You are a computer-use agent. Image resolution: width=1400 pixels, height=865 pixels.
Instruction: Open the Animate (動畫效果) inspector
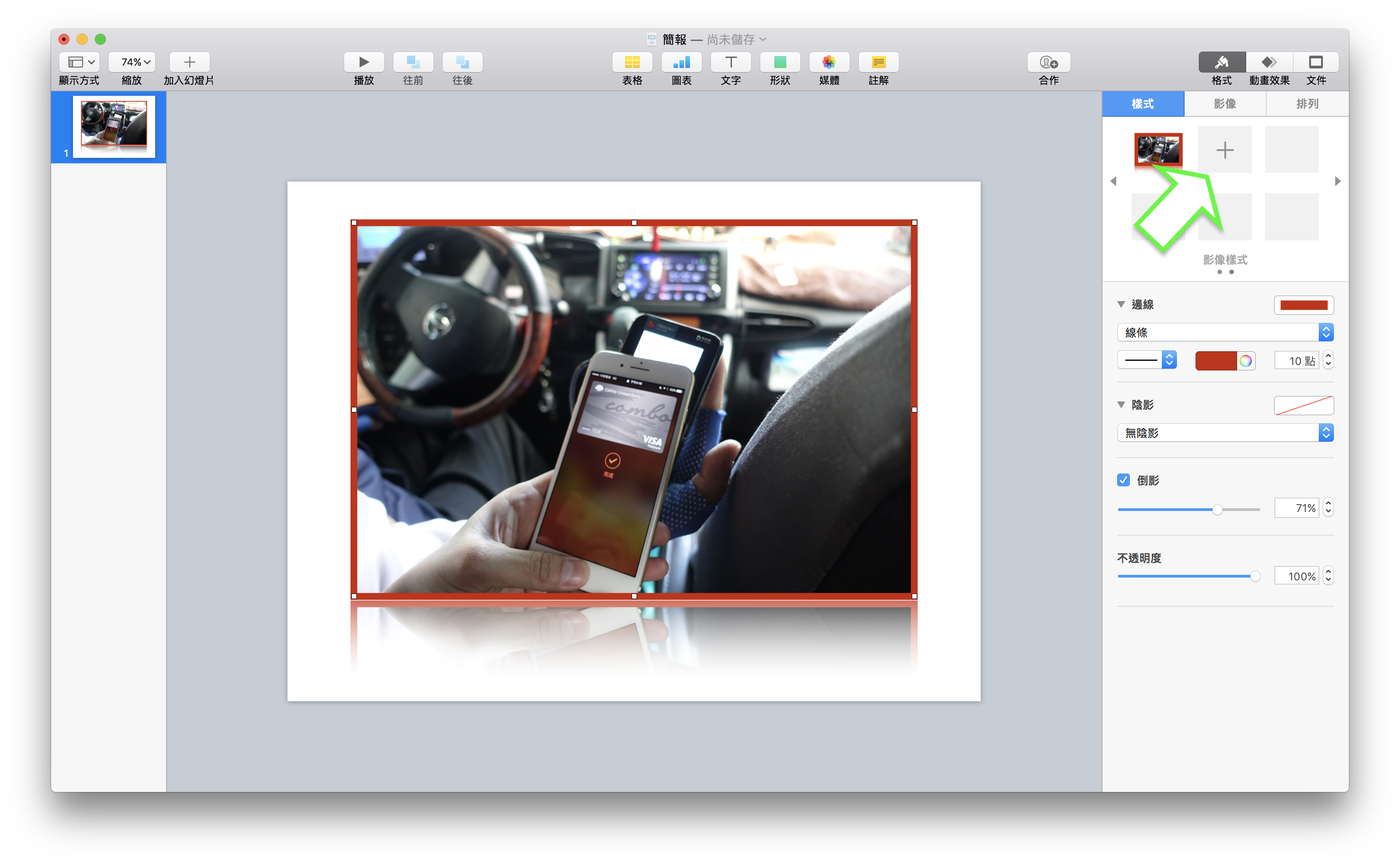coord(1269,62)
